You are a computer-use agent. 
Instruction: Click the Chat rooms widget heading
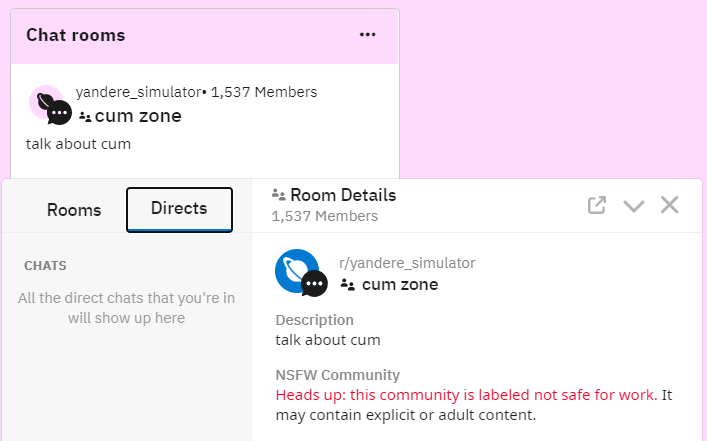pyautogui.click(x=76, y=35)
